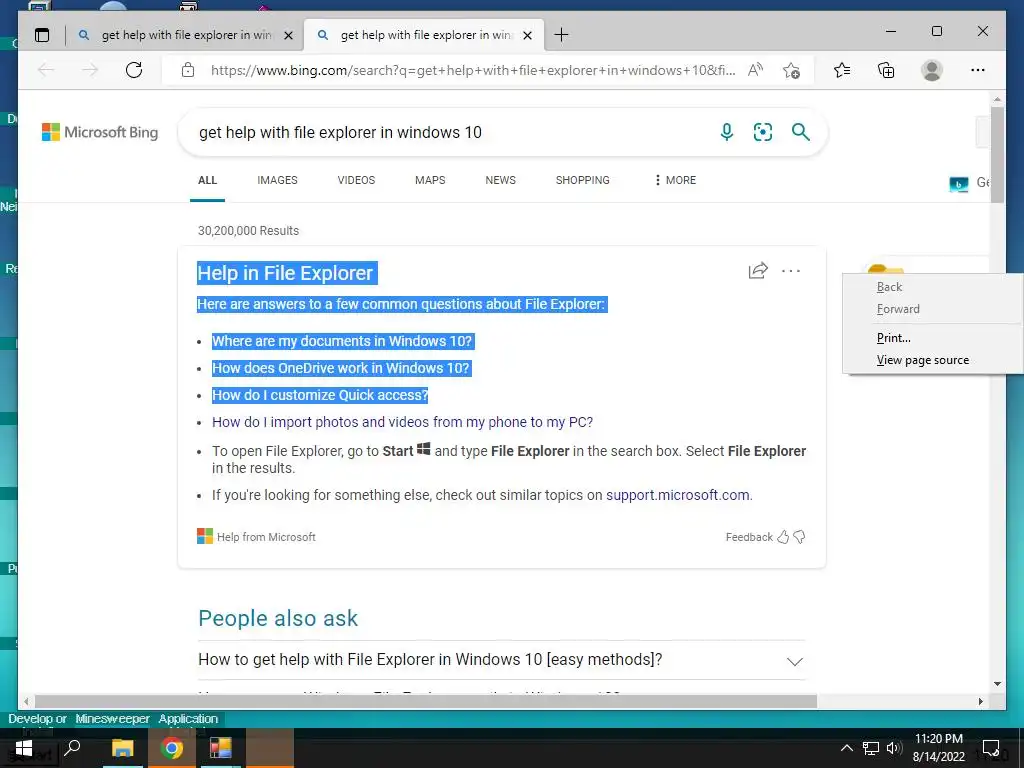Open 'How do I import photos and videos' link
The width and height of the screenshot is (1024, 768).
[x=402, y=422]
